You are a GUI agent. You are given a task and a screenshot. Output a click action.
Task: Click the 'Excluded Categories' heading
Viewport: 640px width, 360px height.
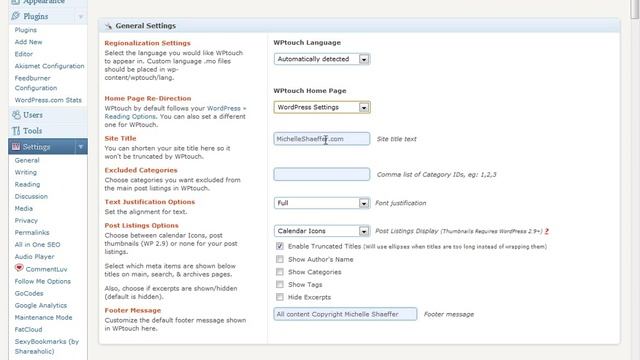click(141, 170)
